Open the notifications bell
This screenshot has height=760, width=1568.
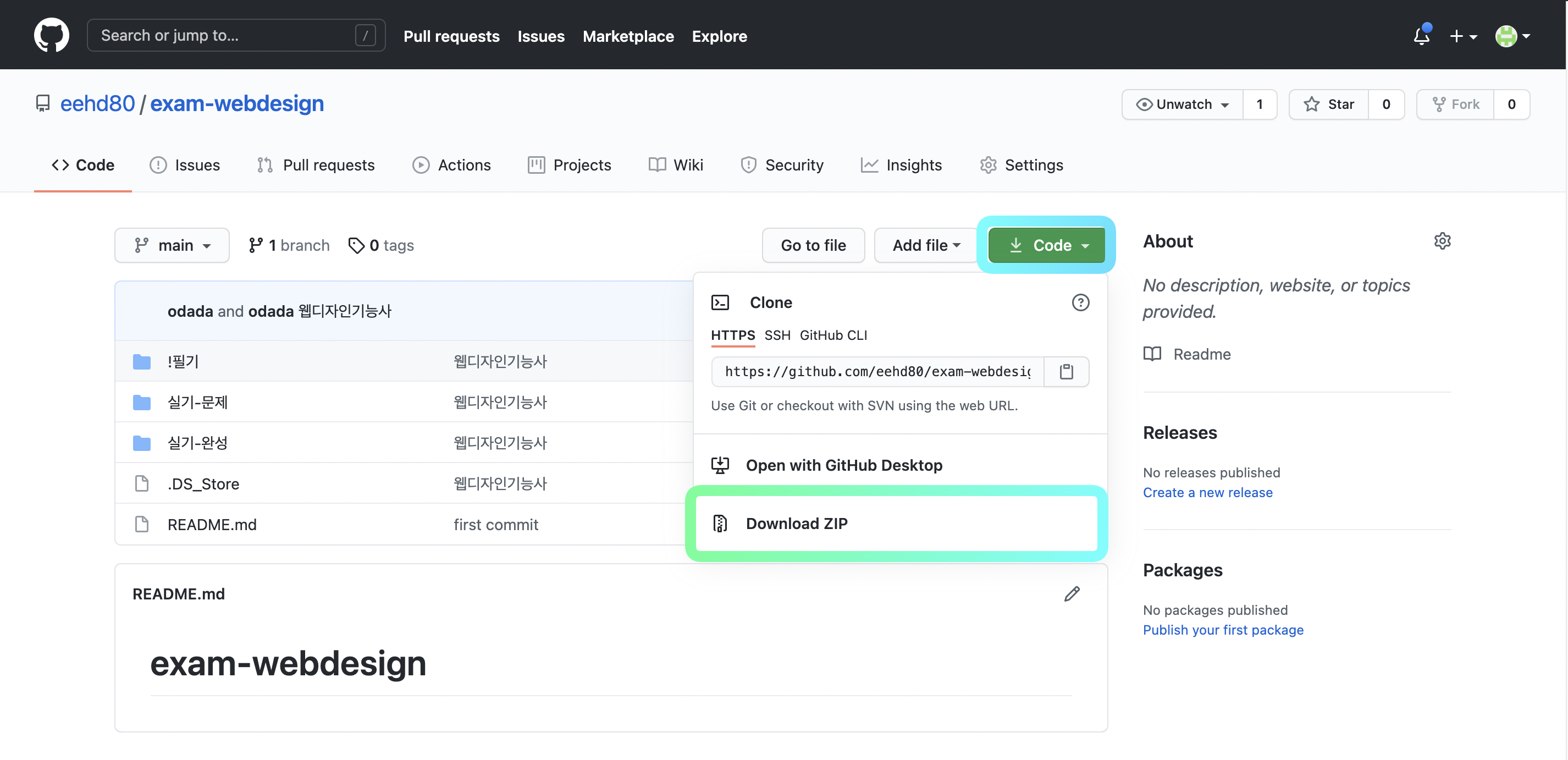1421,36
